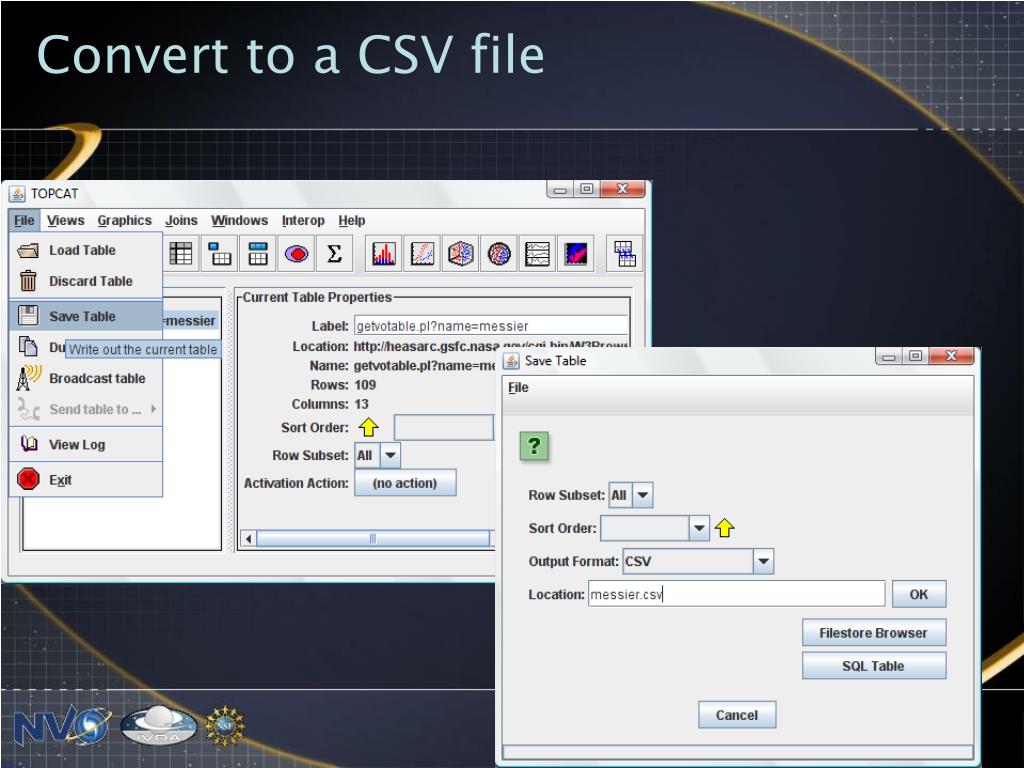Select the messier table in the table list

point(189,321)
